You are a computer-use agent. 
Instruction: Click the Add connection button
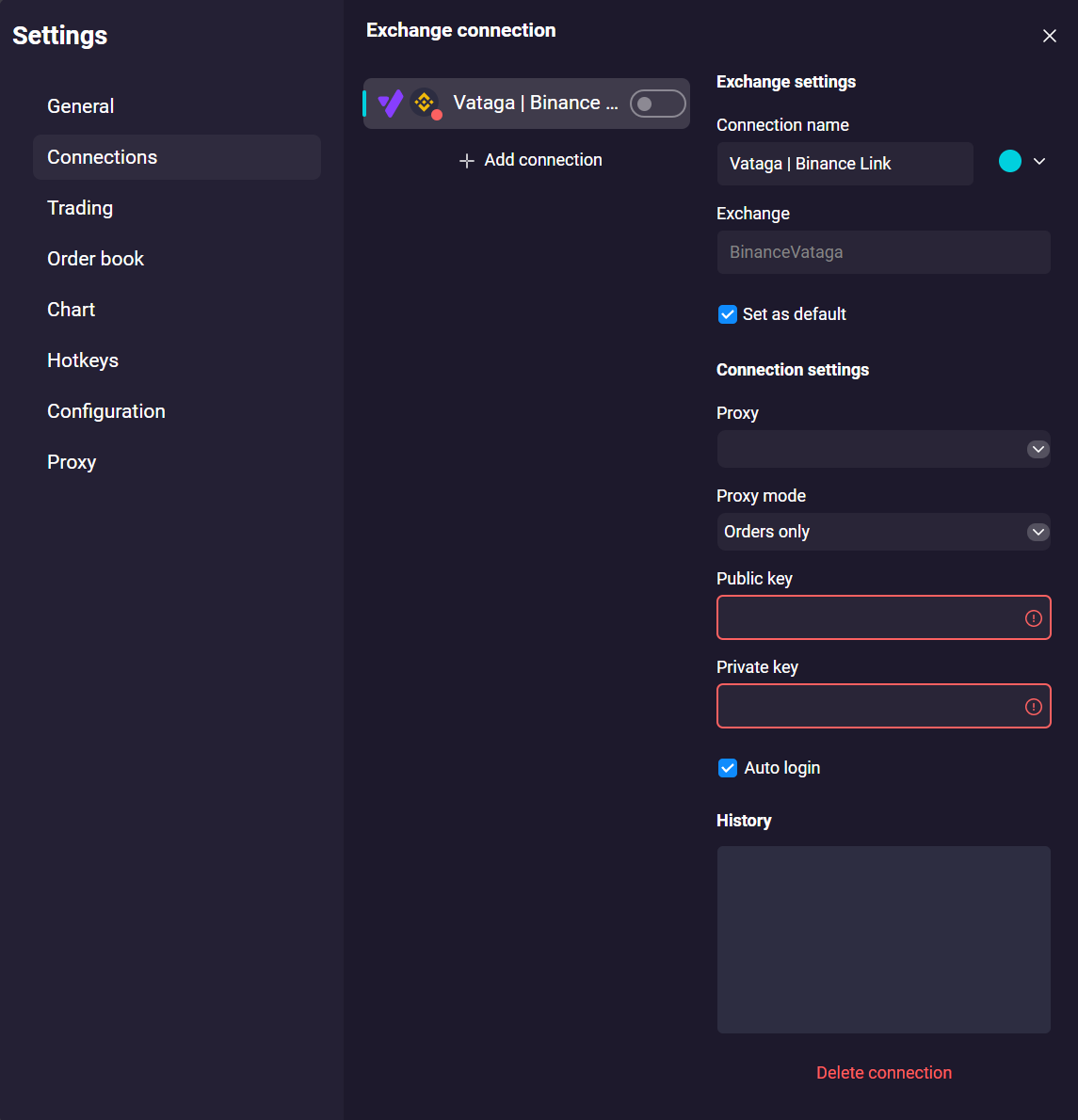pos(530,160)
